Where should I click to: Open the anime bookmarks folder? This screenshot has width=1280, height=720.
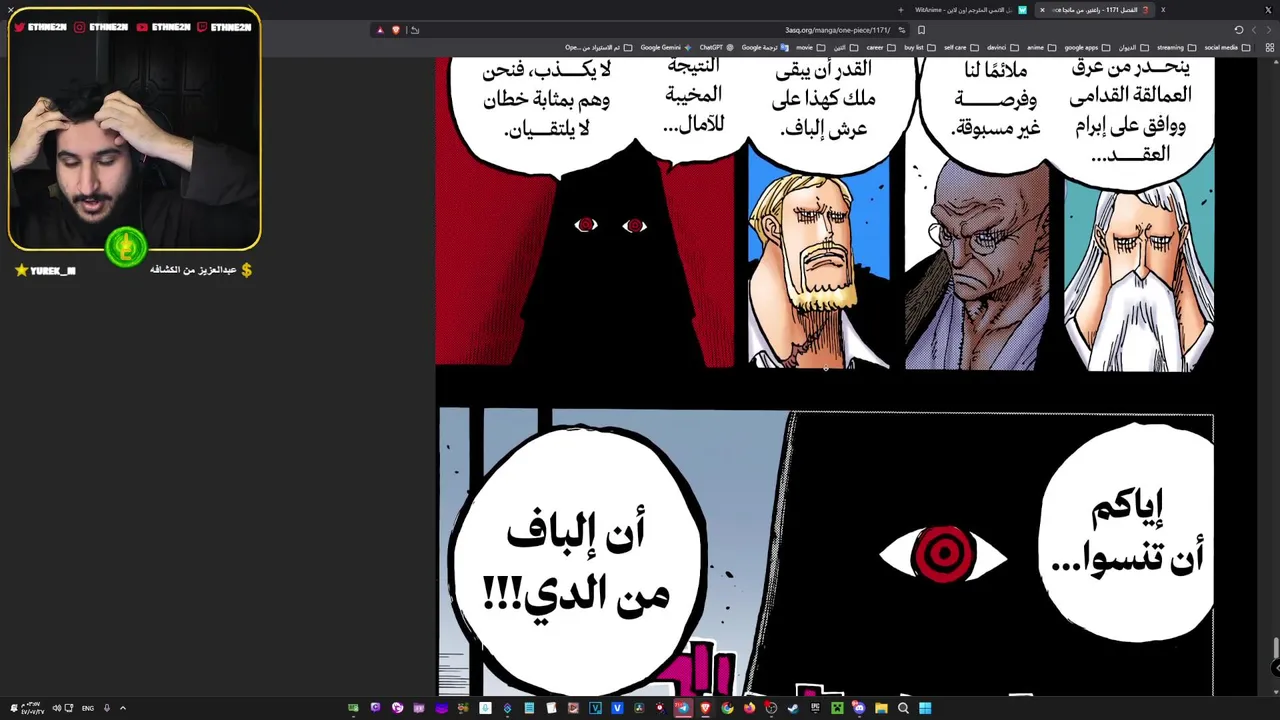1041,48
